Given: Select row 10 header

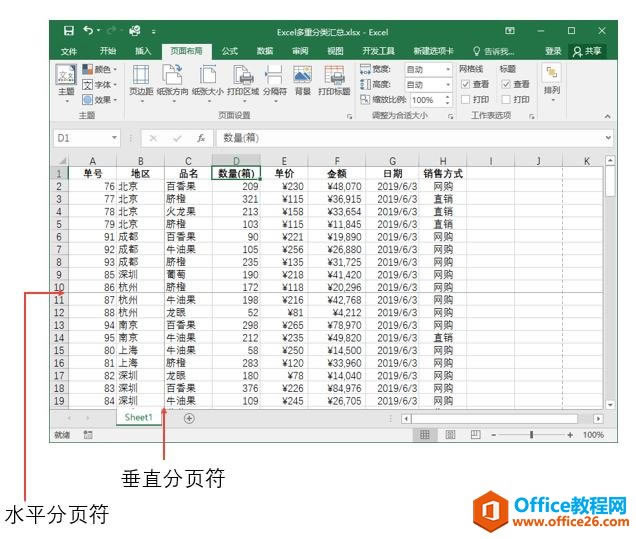Looking at the screenshot, I should pos(59,287).
